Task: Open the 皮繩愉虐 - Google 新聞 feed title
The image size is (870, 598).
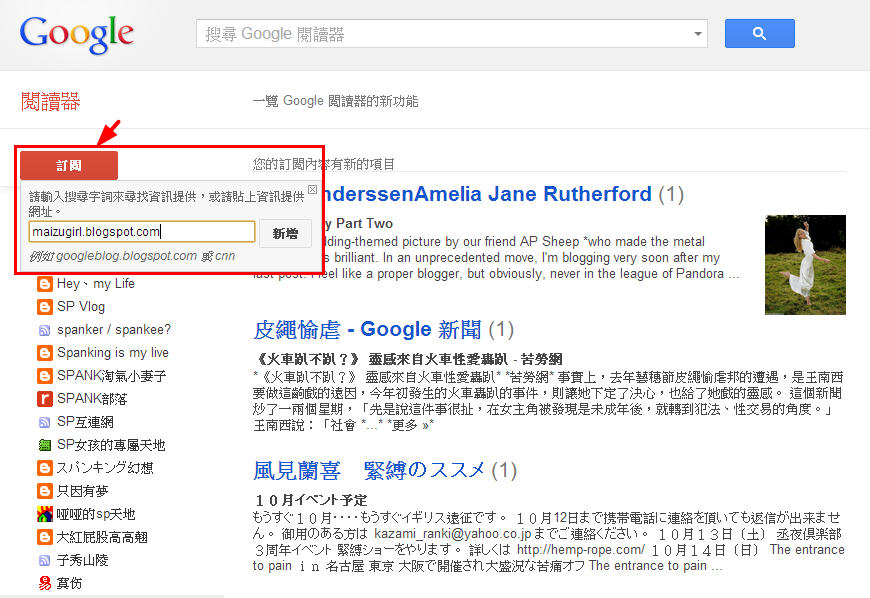Action: 367,330
